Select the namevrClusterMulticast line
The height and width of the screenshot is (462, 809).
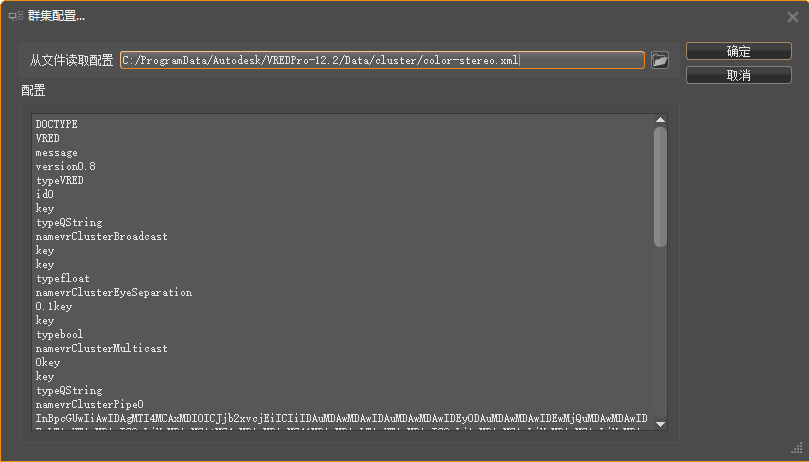102,348
